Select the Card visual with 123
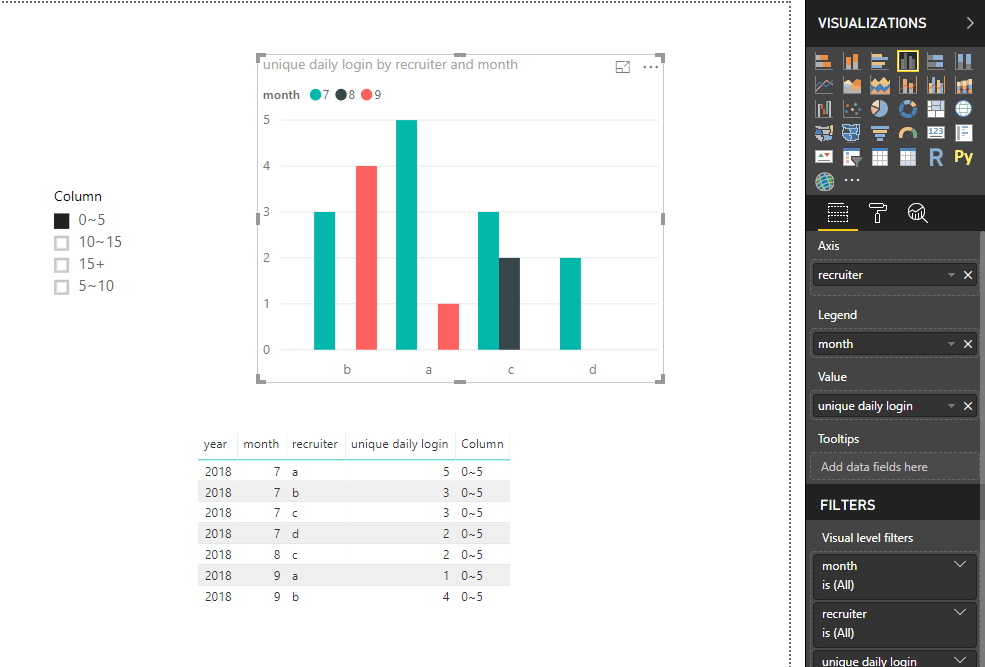Viewport: 985px width, 667px height. (x=935, y=133)
